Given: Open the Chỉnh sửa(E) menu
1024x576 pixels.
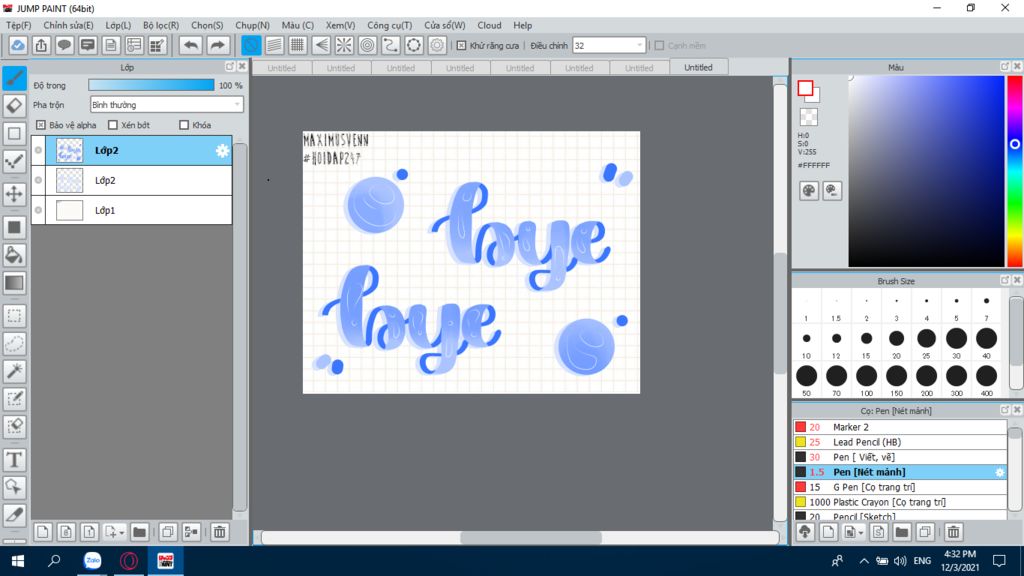Looking at the screenshot, I should 69,25.
